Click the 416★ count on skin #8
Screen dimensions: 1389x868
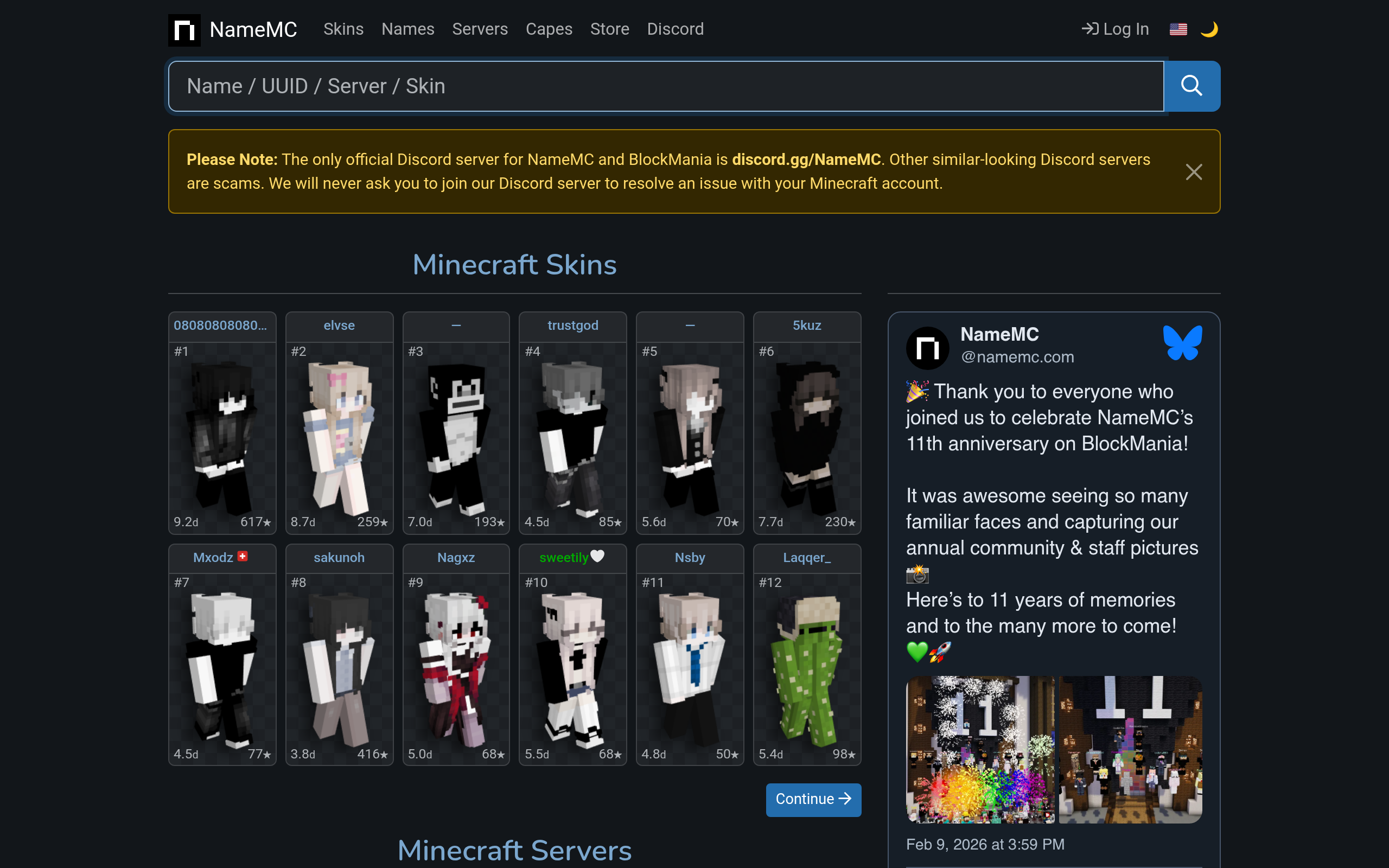pyautogui.click(x=373, y=754)
